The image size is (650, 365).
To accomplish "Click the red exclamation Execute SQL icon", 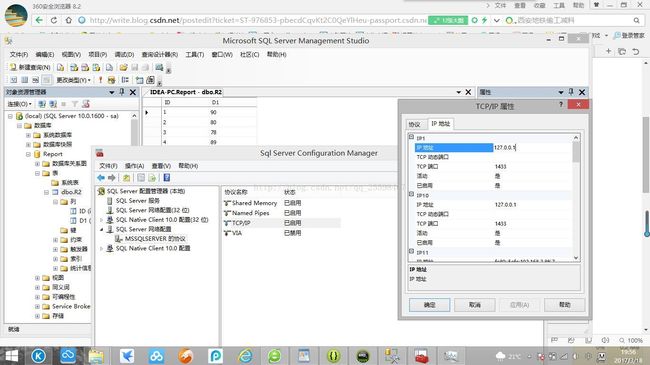I will (x=100, y=80).
